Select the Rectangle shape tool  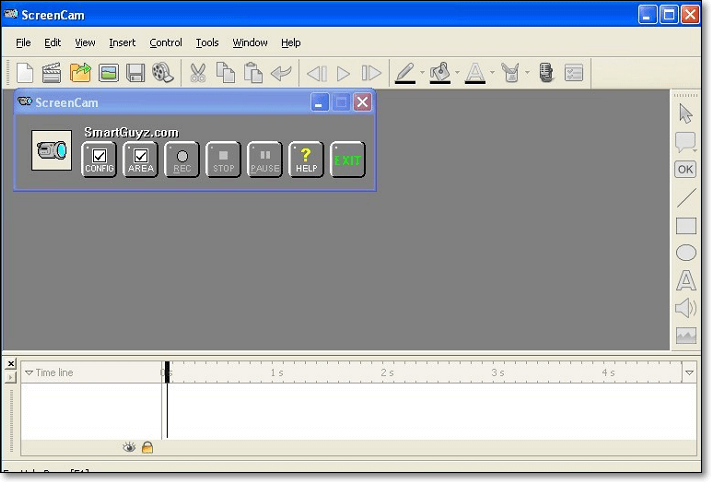click(686, 226)
